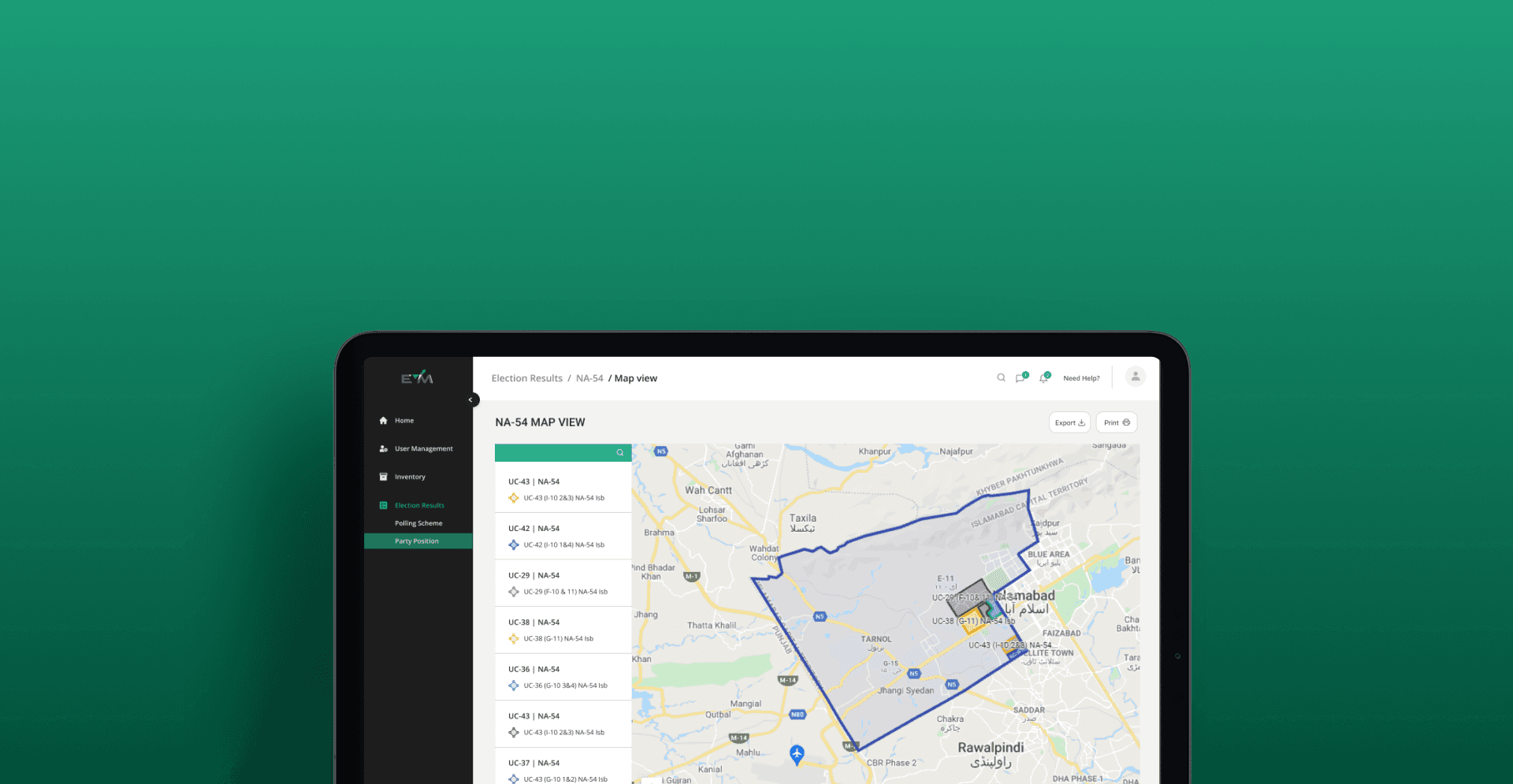Viewport: 1513px width, 784px height.
Task: Click the Taxila label on map
Action: tap(803, 518)
